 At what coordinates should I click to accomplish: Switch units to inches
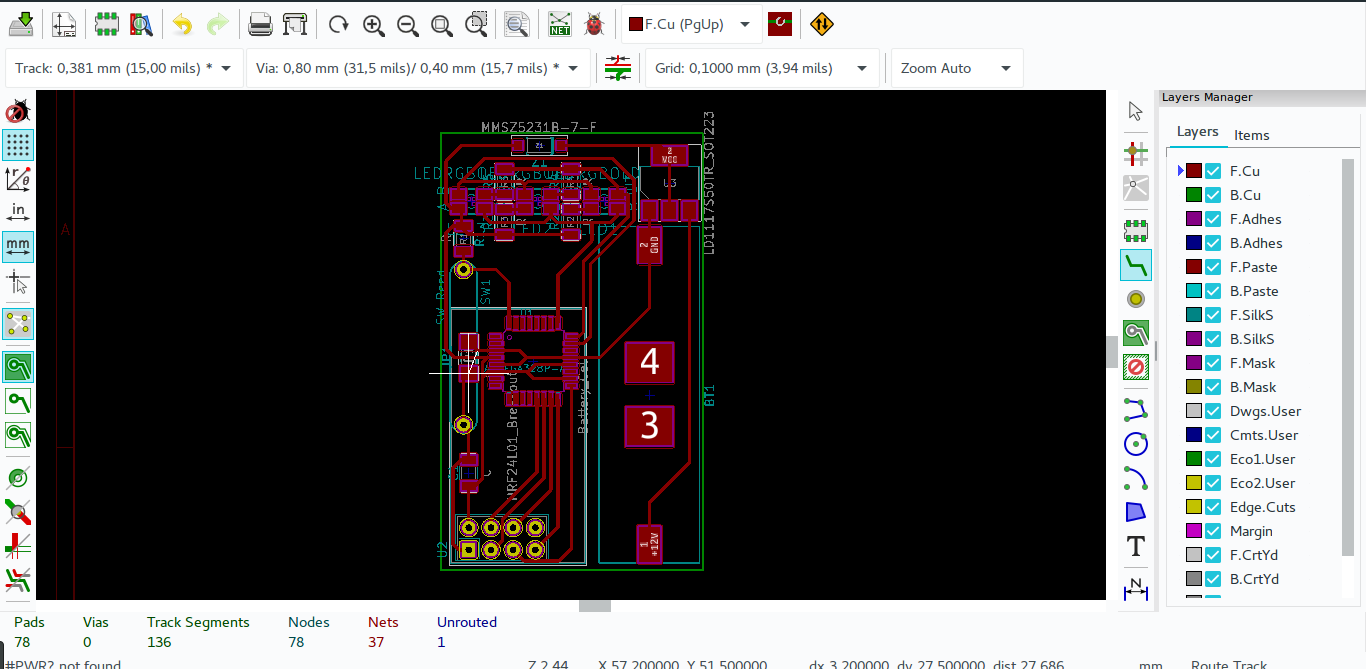click(18, 212)
